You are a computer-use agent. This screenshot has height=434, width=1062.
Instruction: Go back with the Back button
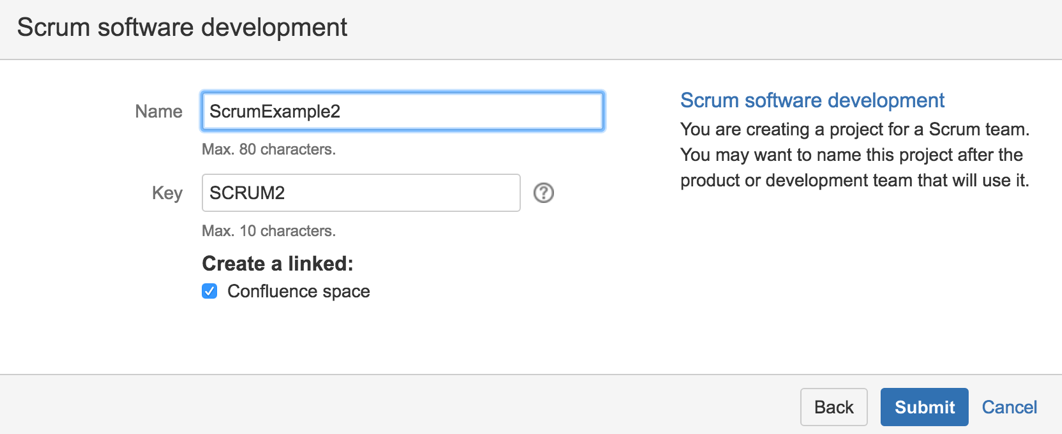834,407
